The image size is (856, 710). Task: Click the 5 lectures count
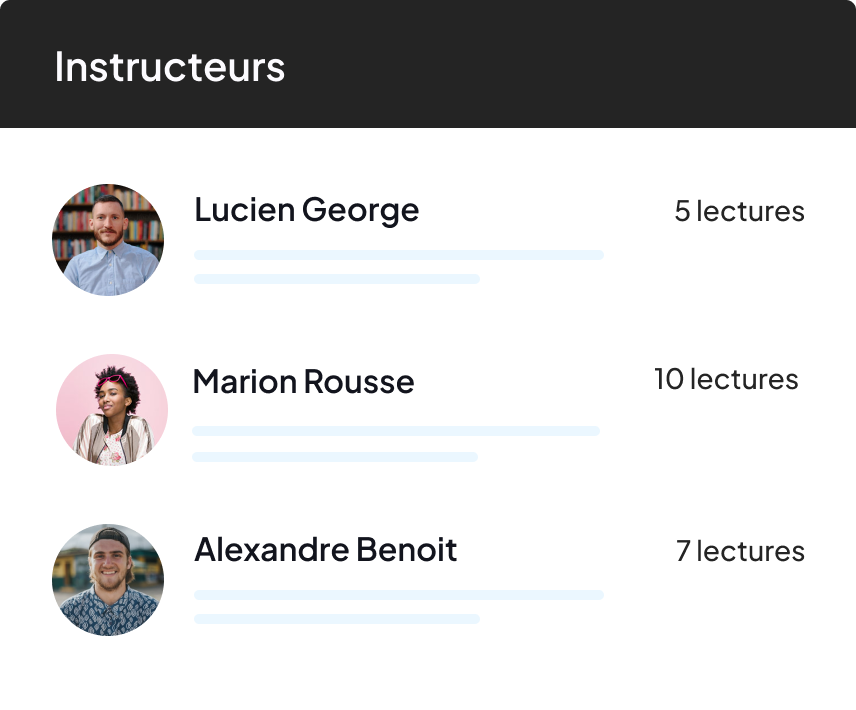740,211
